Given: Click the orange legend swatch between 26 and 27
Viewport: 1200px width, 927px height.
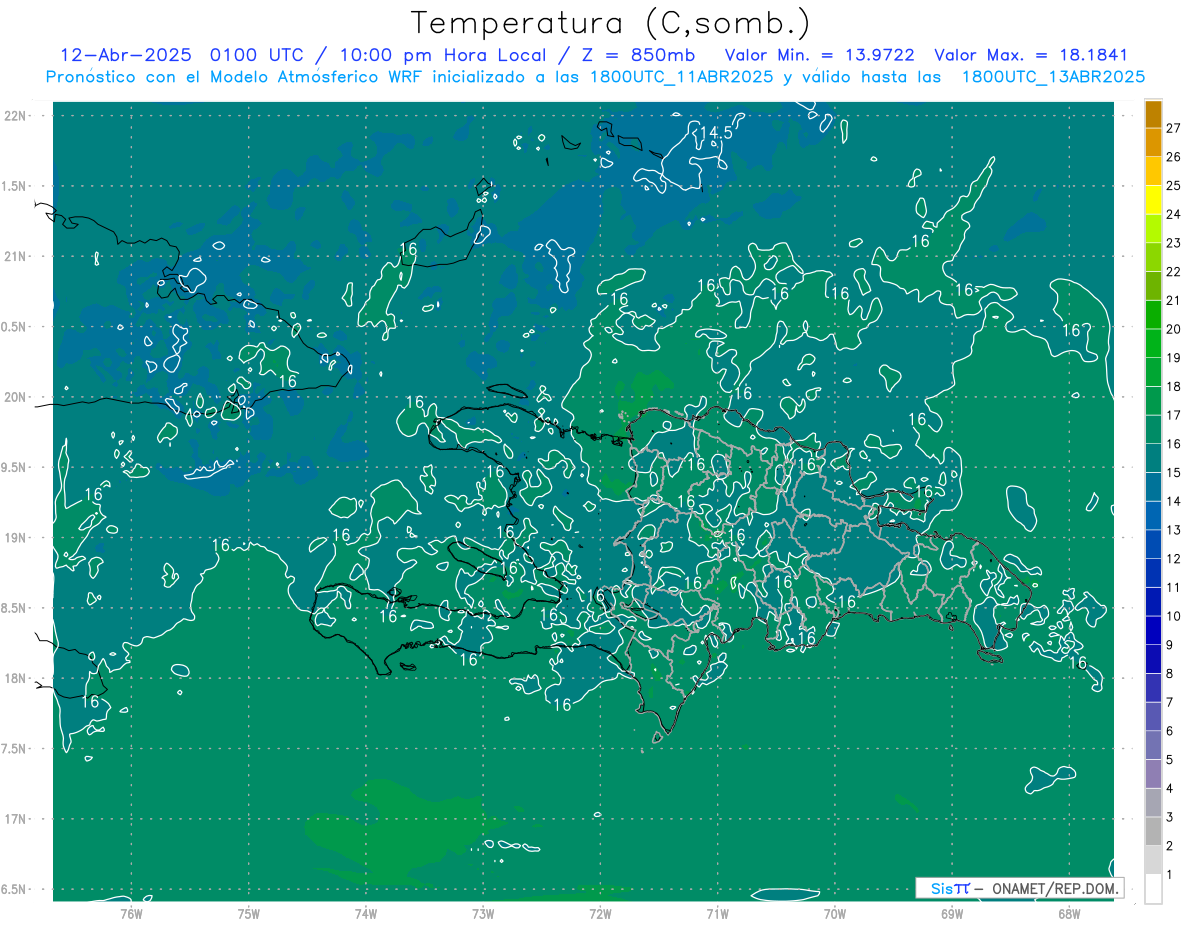Looking at the screenshot, I should click(x=1153, y=142).
